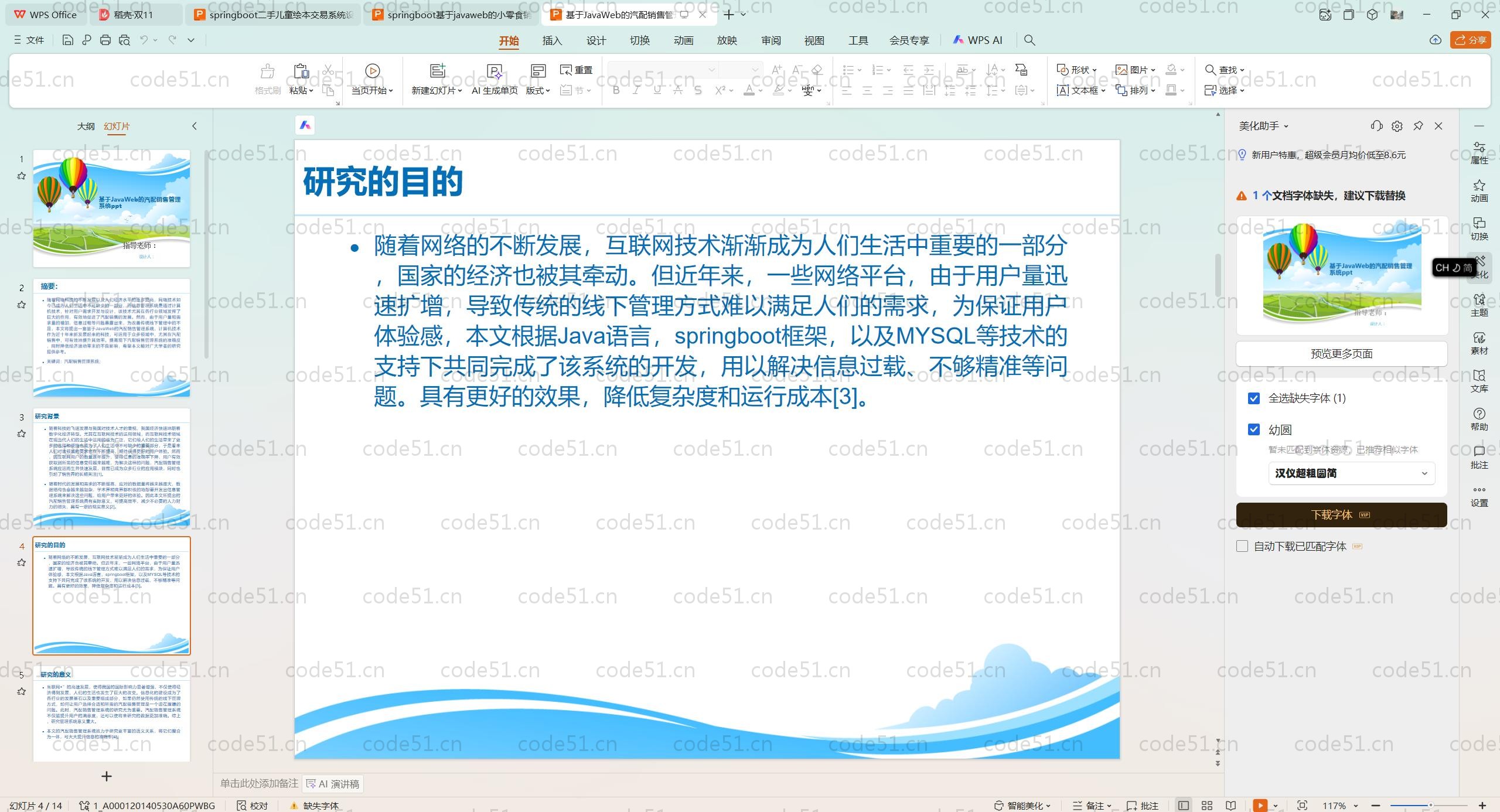This screenshot has height=812, width=1500.
Task: Enable auto download matched fonts checkbox
Action: pos(1242,546)
